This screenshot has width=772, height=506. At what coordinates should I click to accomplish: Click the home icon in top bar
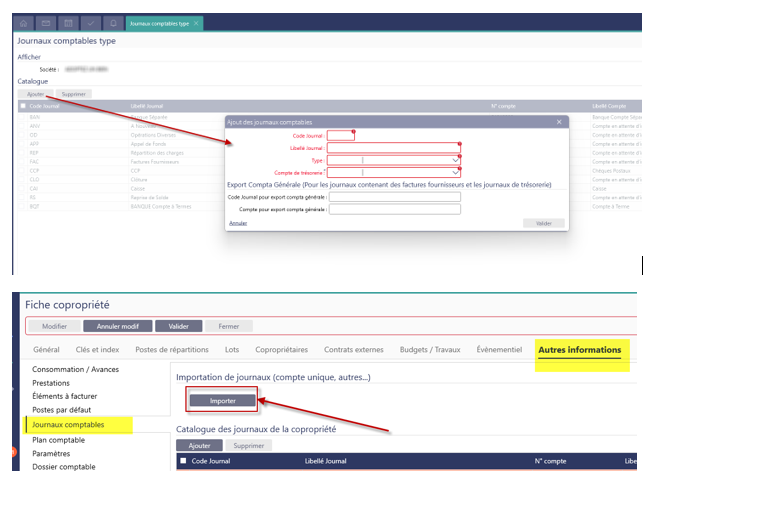24,23
